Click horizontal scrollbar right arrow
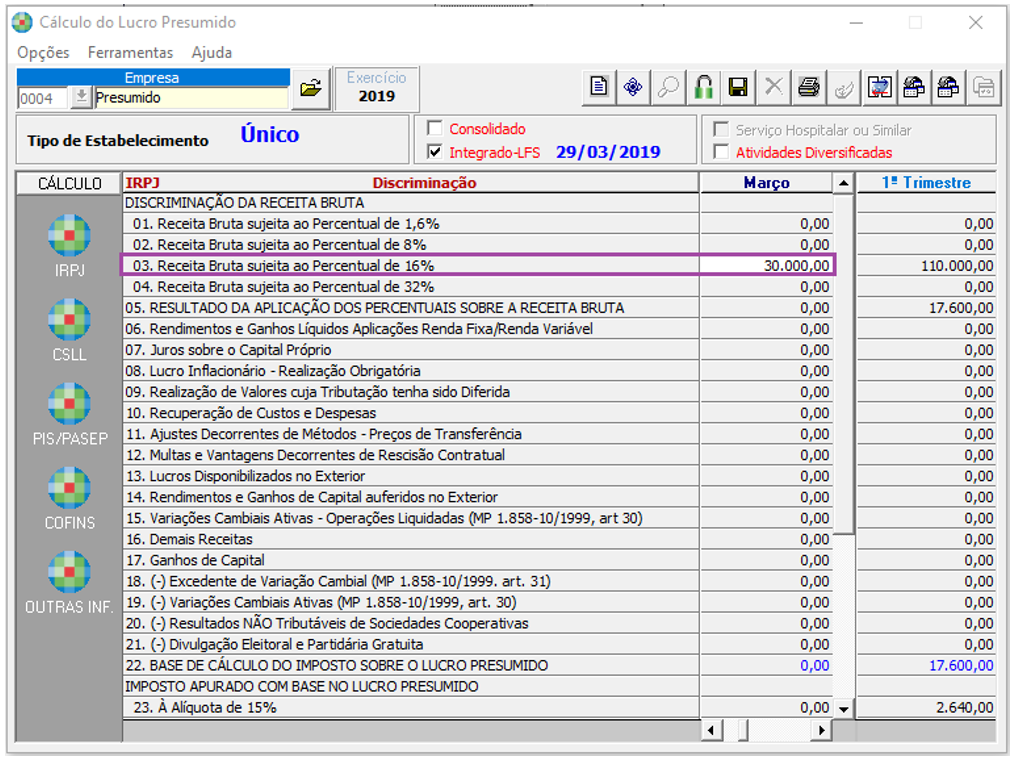The image size is (1015, 760). point(821,731)
